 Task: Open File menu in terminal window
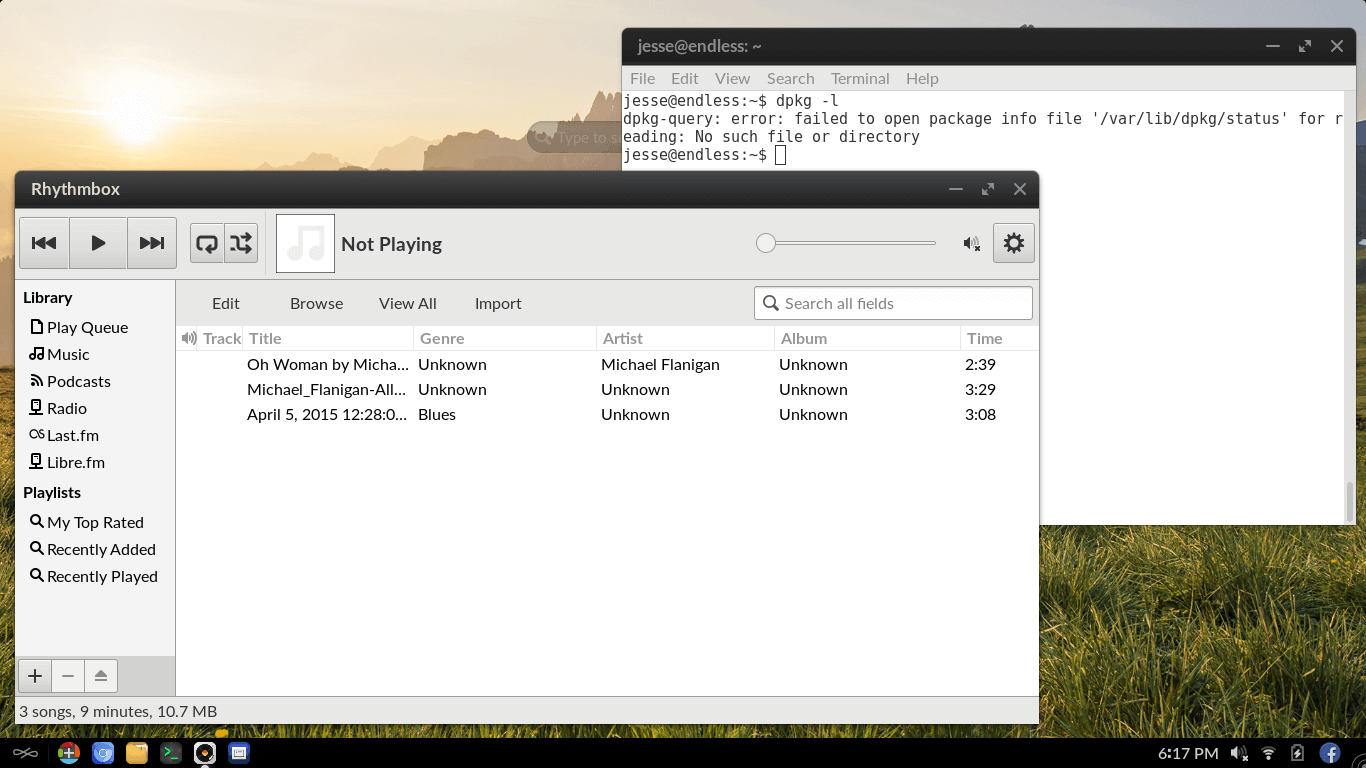tap(642, 78)
